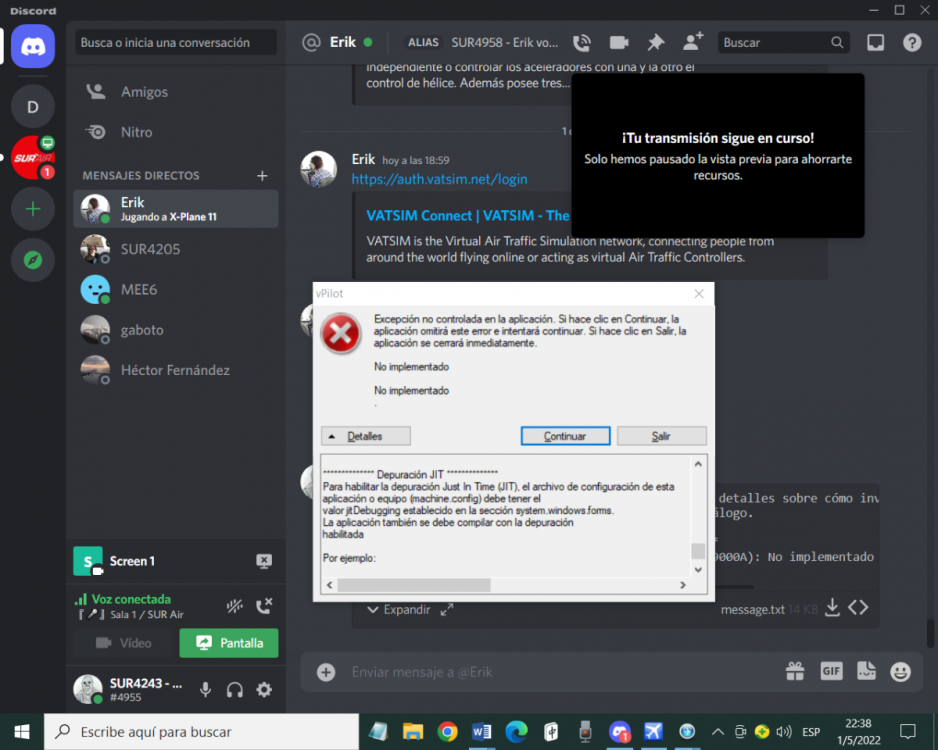This screenshot has width=938, height=750.
Task: Toggle headphones deafen in user panel
Action: pyautogui.click(x=235, y=689)
